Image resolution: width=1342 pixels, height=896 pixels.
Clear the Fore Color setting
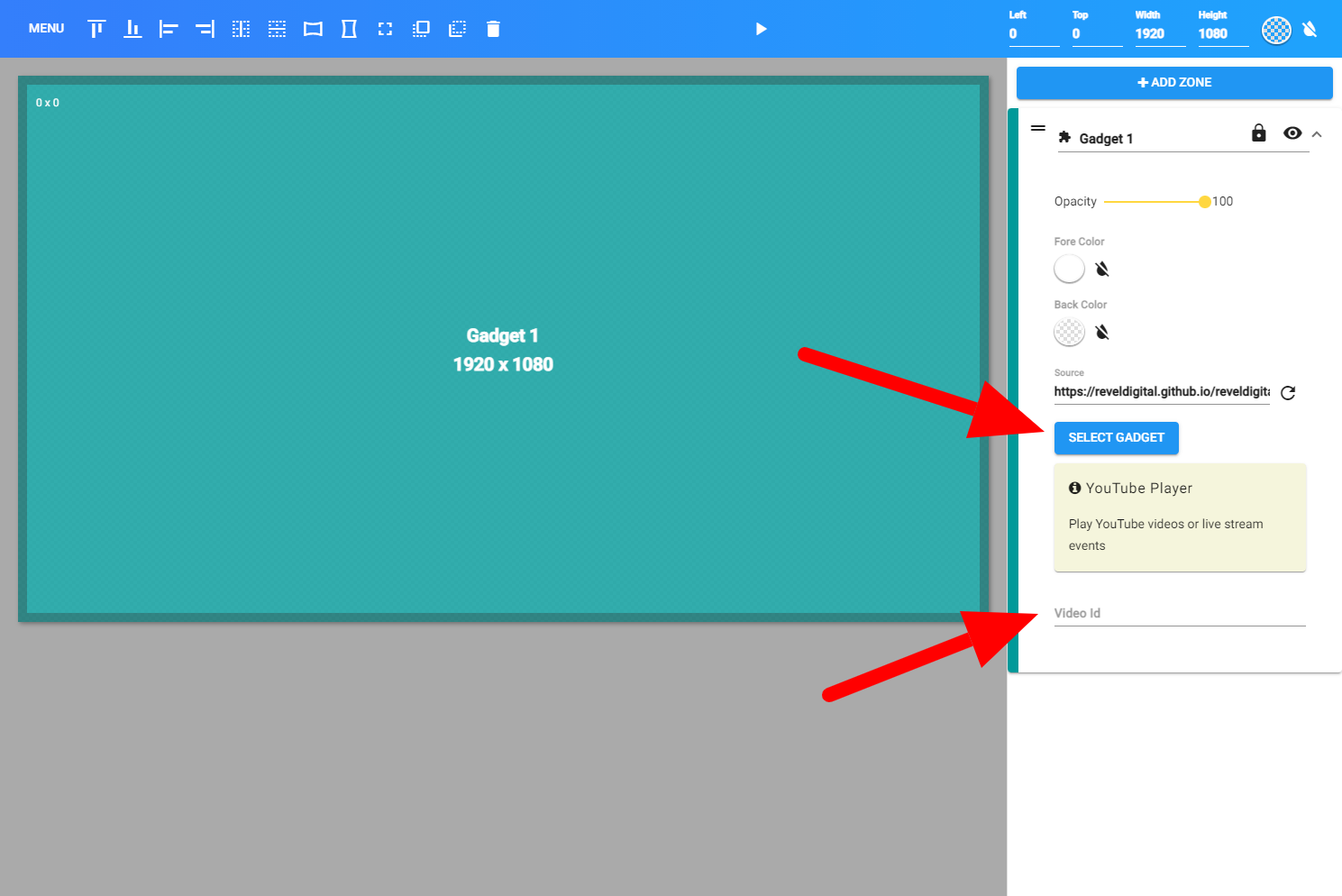[x=1102, y=270]
